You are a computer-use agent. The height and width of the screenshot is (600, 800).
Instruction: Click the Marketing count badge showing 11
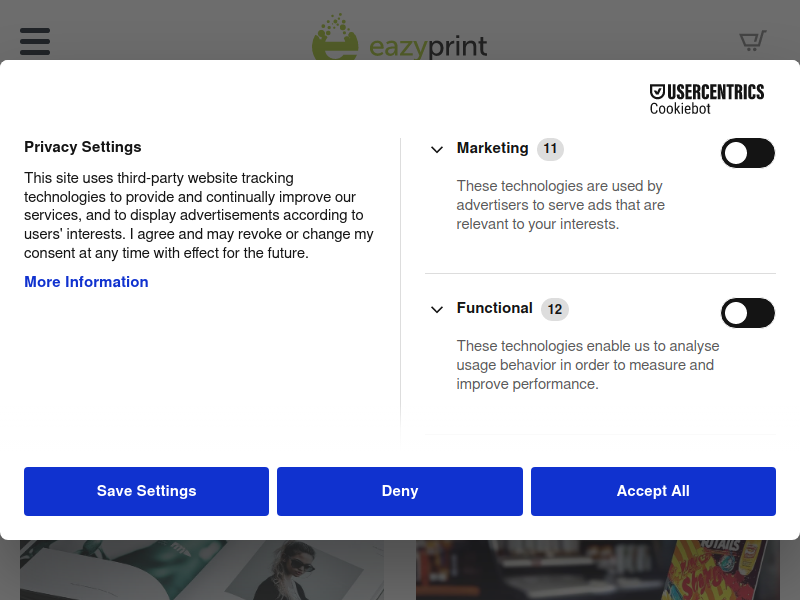(x=550, y=149)
